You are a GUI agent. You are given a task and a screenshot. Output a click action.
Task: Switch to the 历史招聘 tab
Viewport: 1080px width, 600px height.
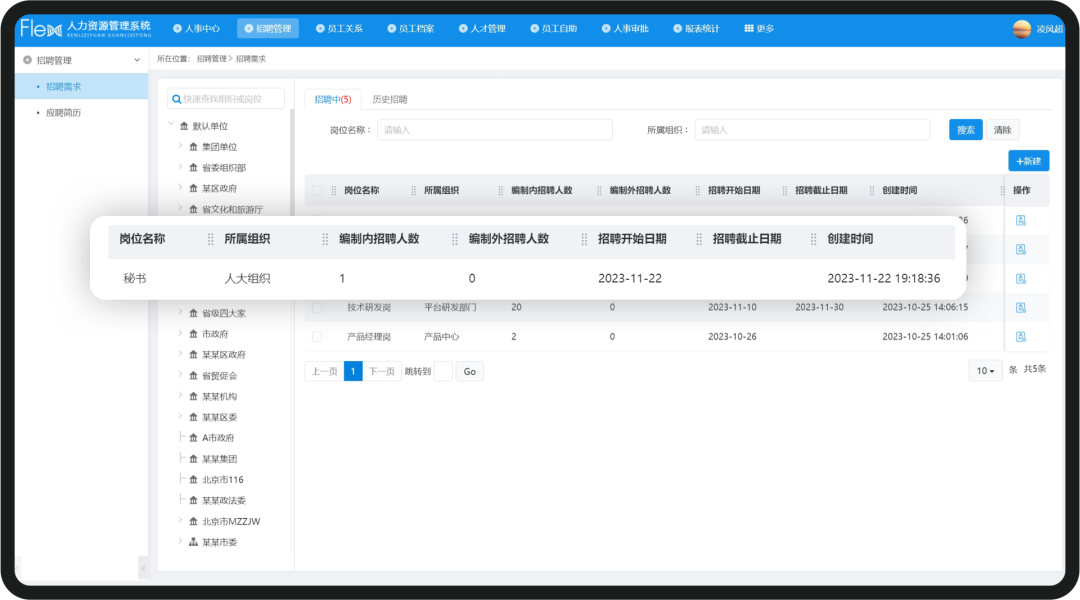389,100
